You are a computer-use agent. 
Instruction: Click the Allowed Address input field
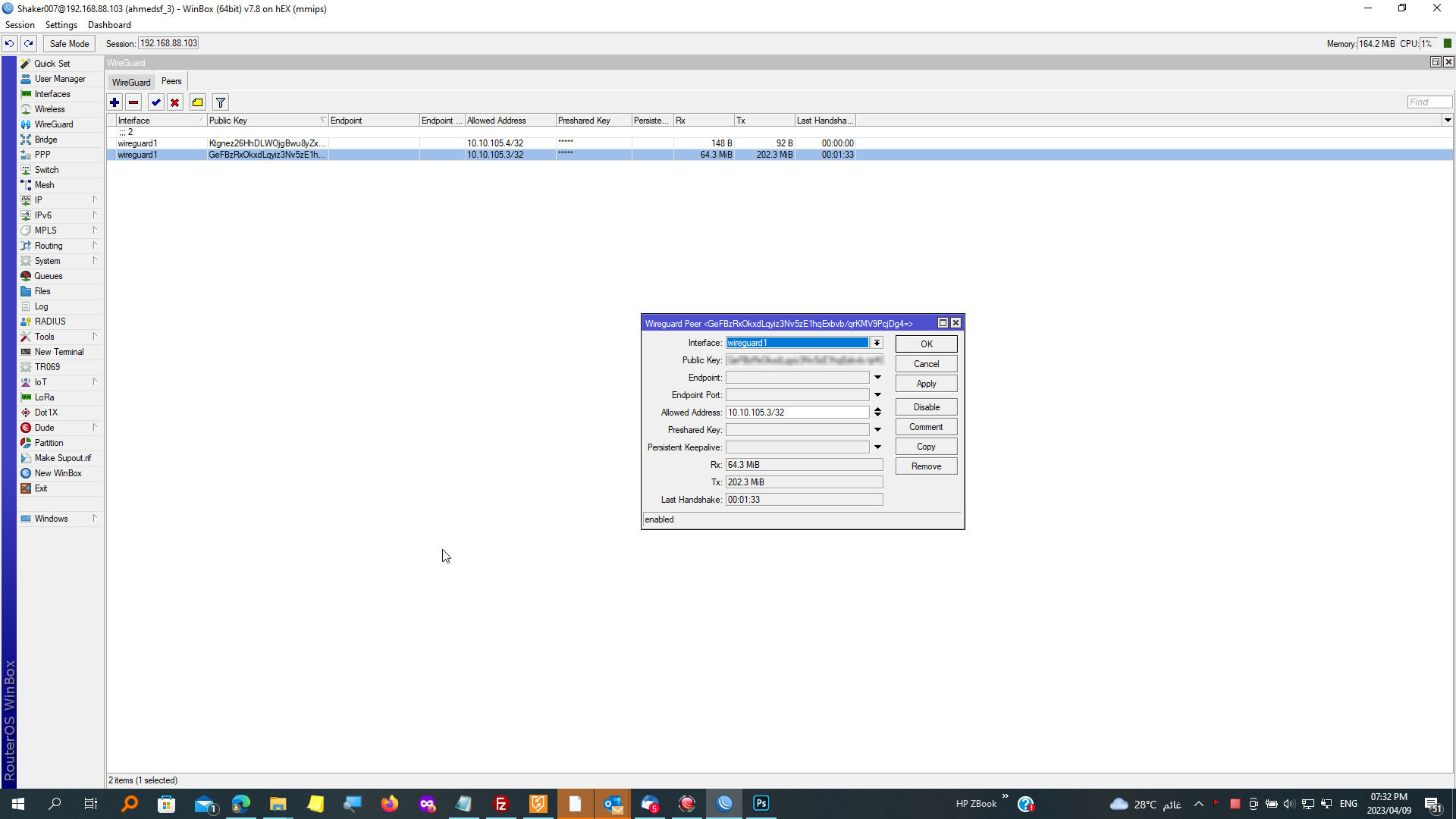pyautogui.click(x=796, y=413)
